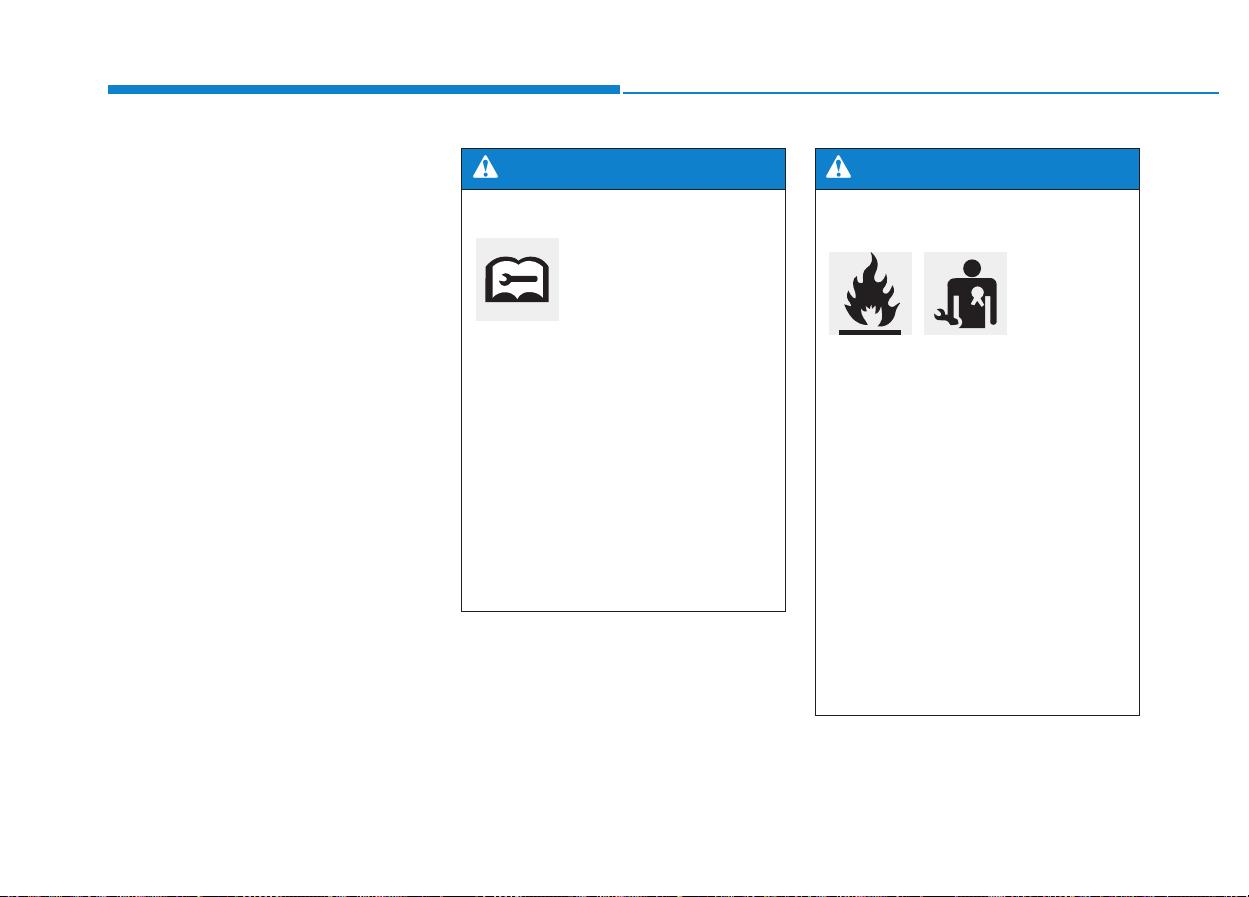
Task: Click the black base line under the flame
Action: 870,333
